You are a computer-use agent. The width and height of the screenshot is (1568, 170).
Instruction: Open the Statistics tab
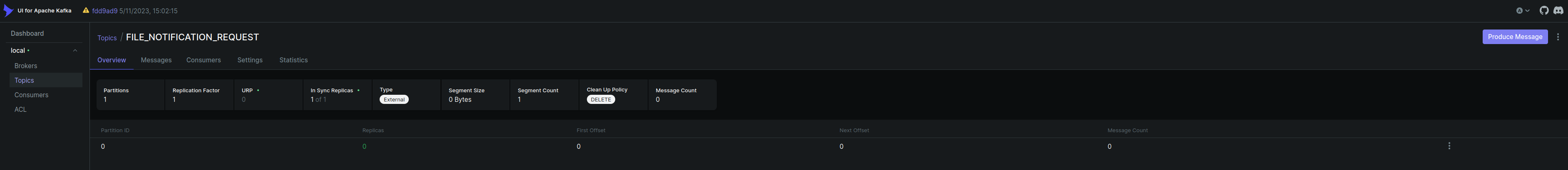click(x=293, y=60)
